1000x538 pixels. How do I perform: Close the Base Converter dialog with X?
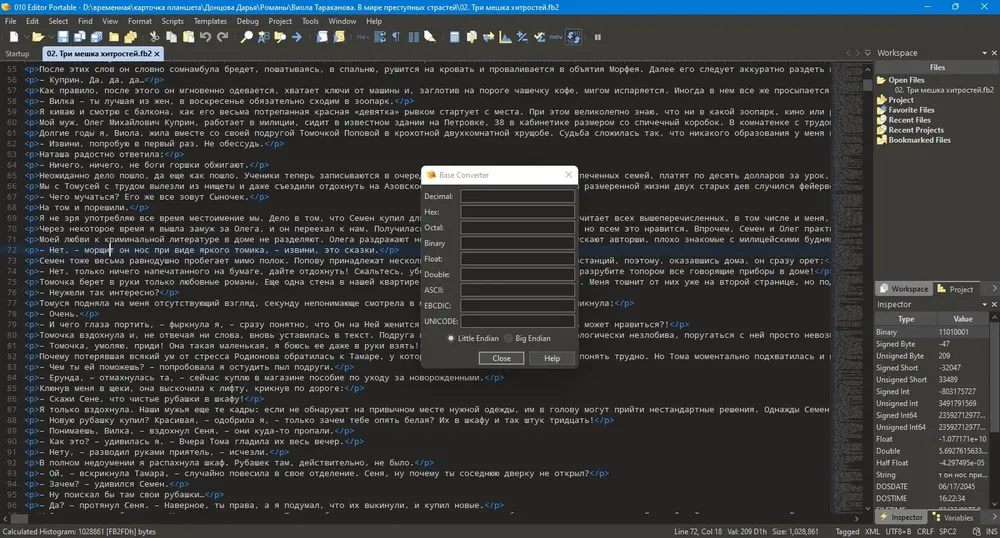568,175
